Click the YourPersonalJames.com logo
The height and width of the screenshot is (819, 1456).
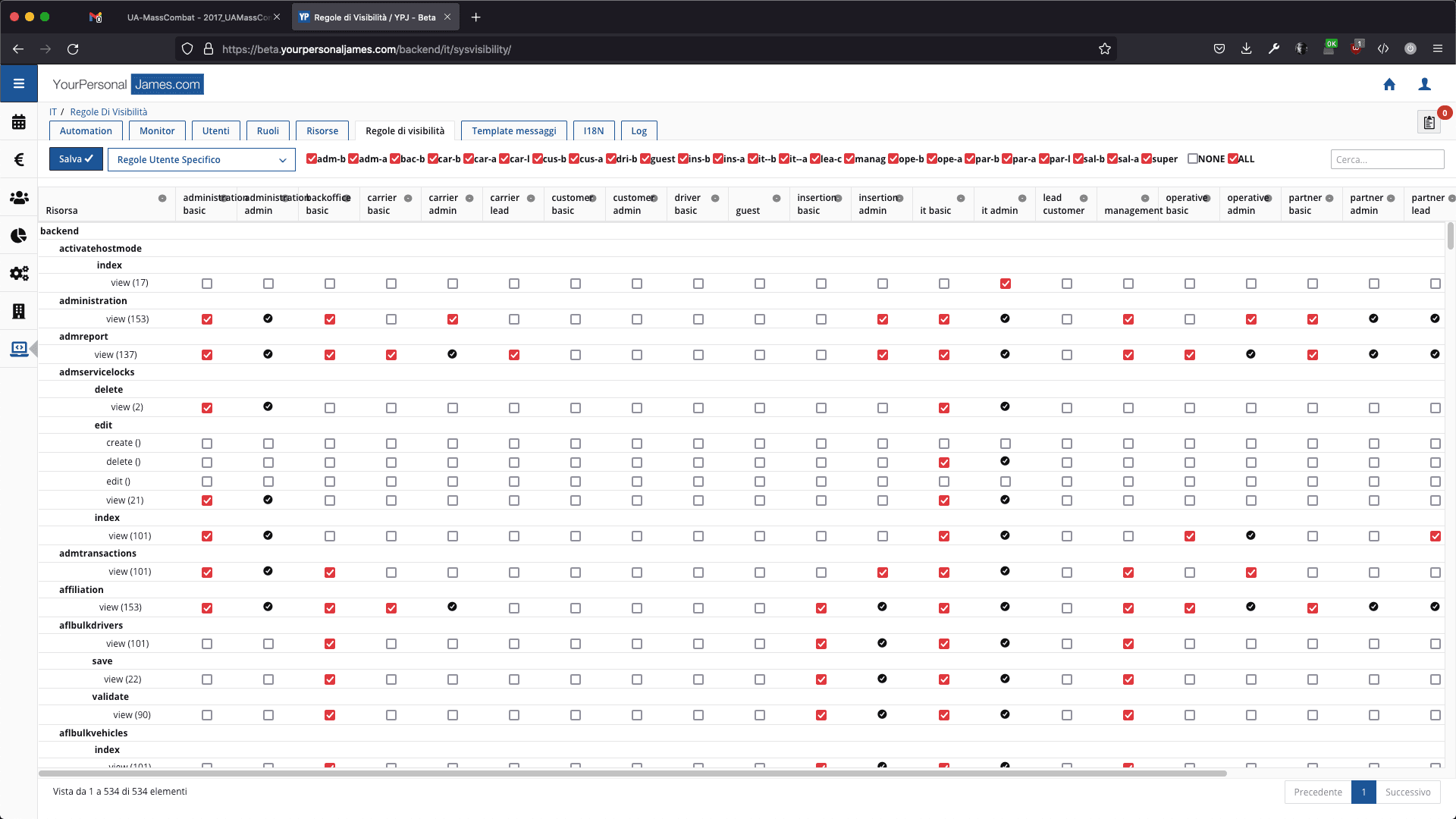pyautogui.click(x=128, y=84)
